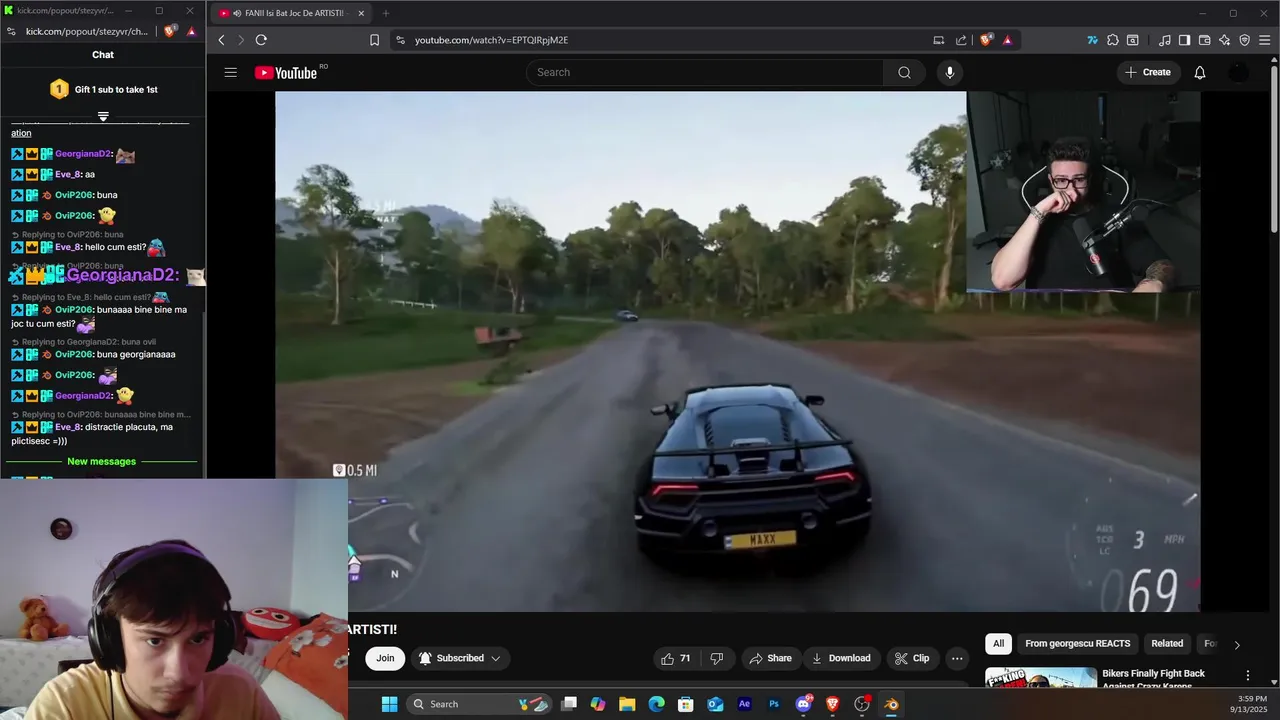This screenshot has width=1280, height=720.
Task: Focus the YouTube search field
Action: (705, 72)
